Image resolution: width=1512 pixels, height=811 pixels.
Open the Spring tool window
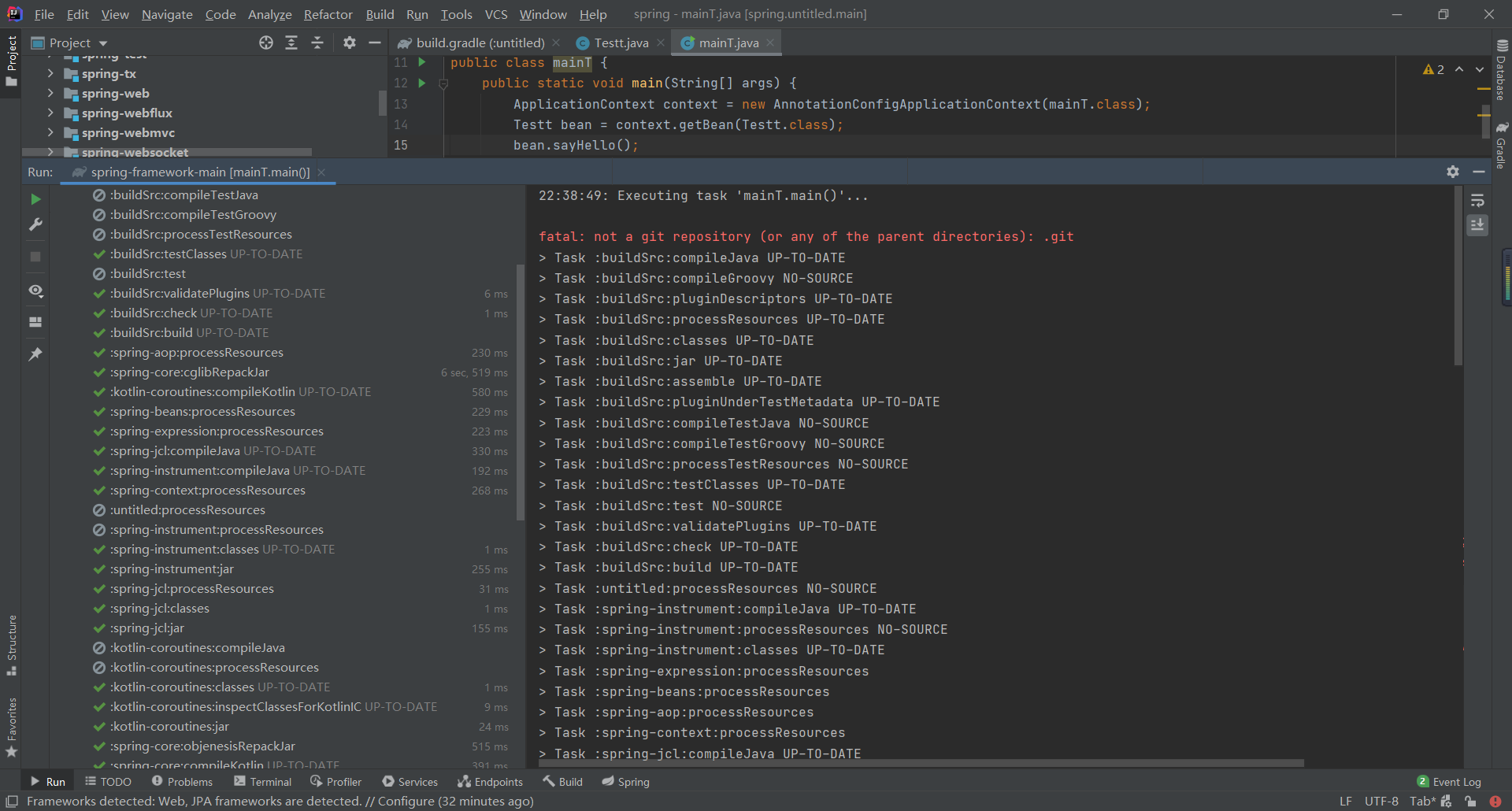tap(626, 782)
